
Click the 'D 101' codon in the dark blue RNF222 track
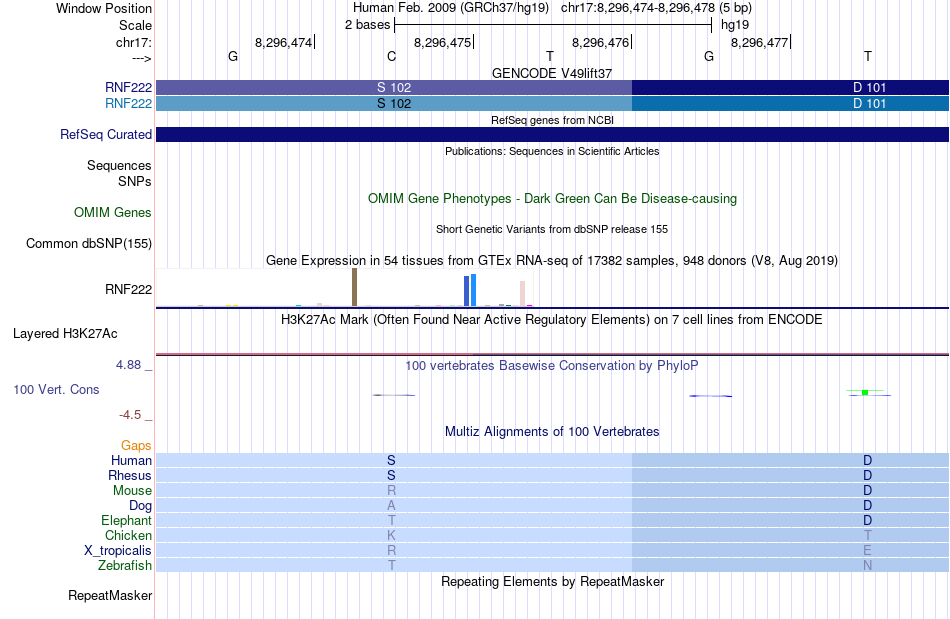pyautogui.click(x=869, y=87)
